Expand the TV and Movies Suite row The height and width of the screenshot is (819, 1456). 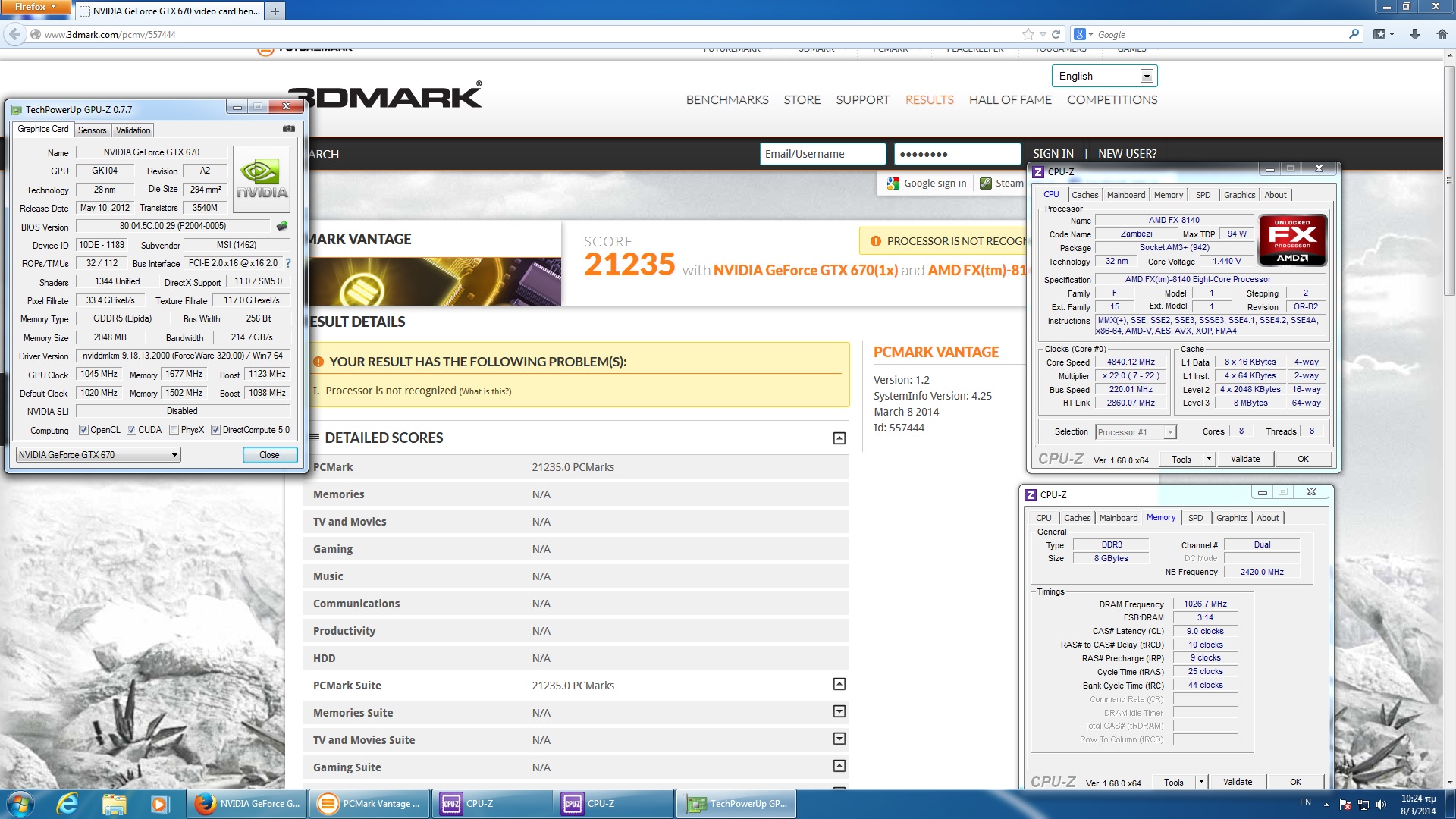pos(839,739)
